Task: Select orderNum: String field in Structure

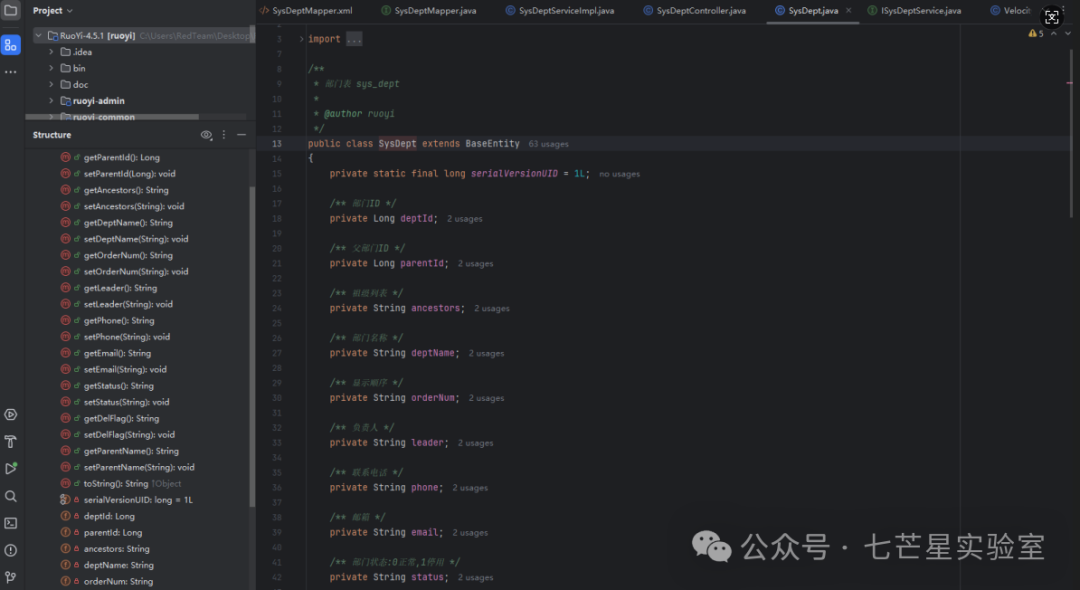Action: [118, 582]
